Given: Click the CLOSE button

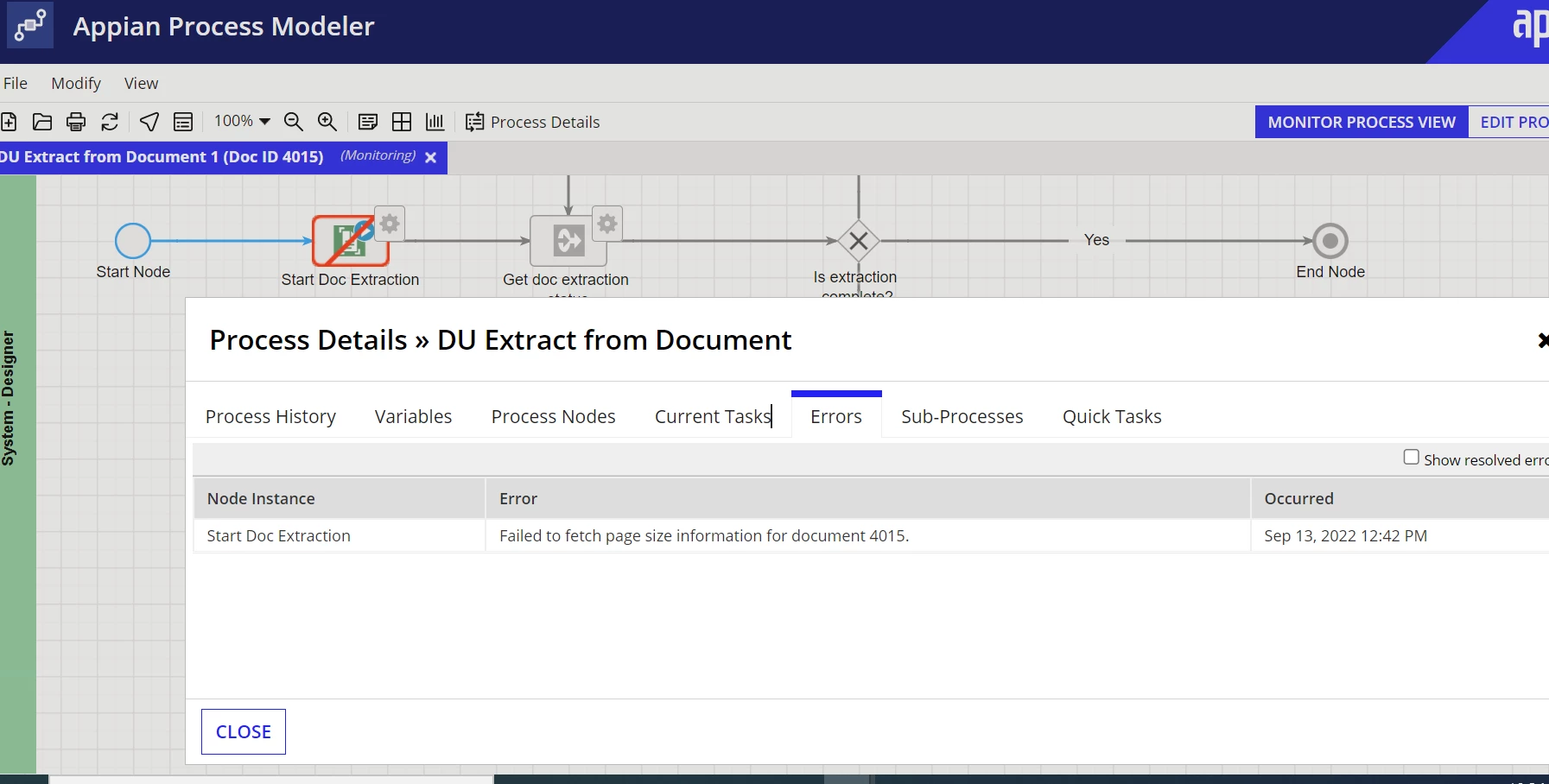Looking at the screenshot, I should point(244,731).
